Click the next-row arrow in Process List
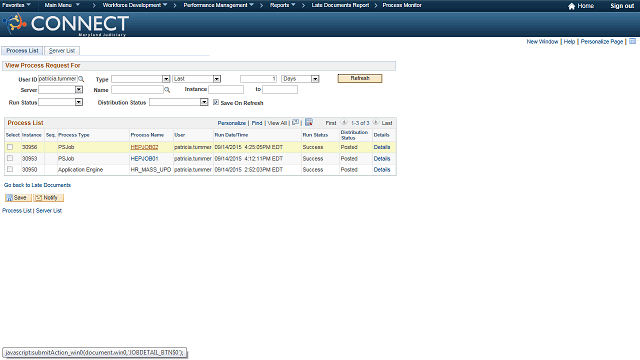Image resolution: width=640 pixels, height=360 pixels. (x=376, y=122)
